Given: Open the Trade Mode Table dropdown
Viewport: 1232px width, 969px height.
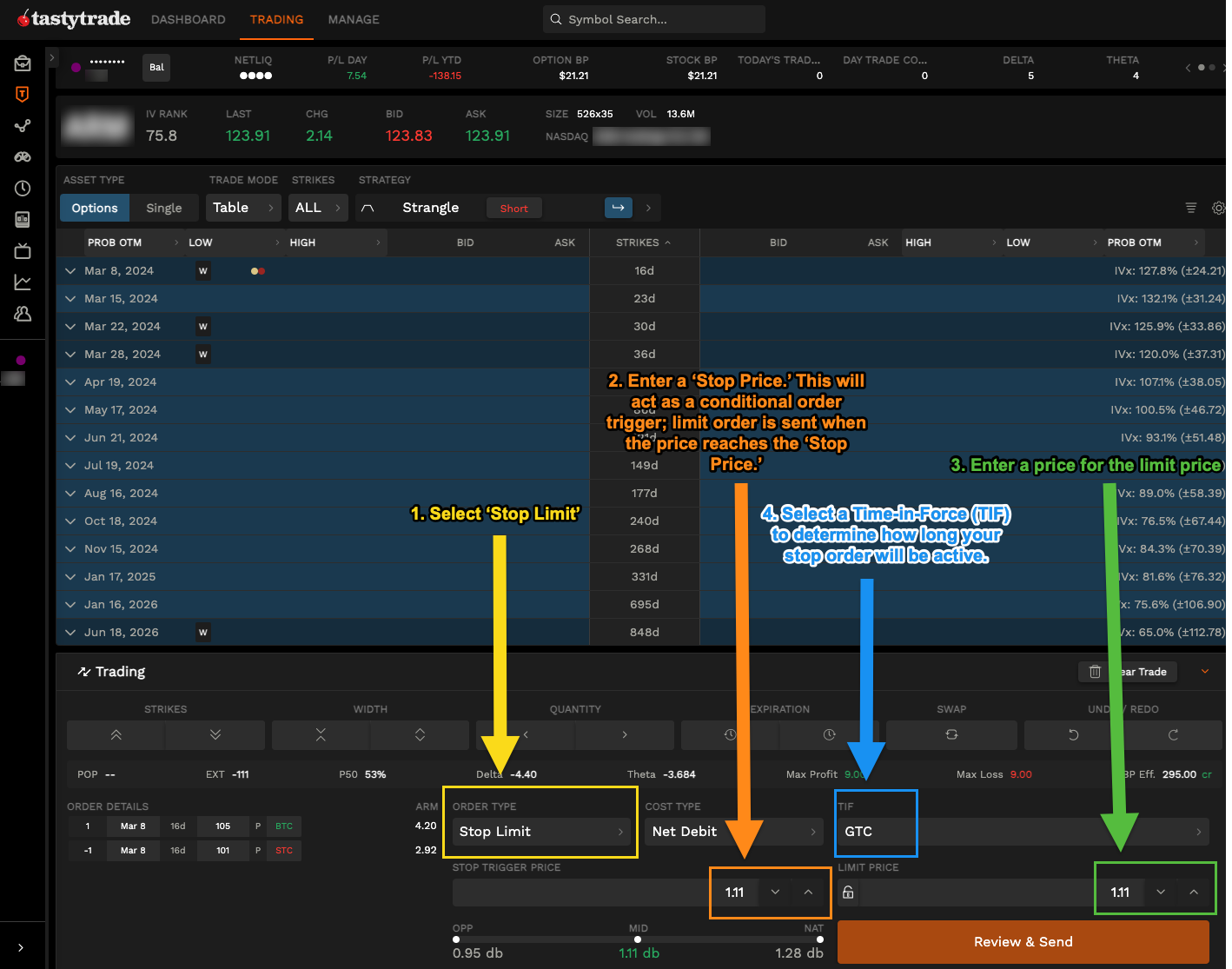Looking at the screenshot, I should tap(243, 208).
